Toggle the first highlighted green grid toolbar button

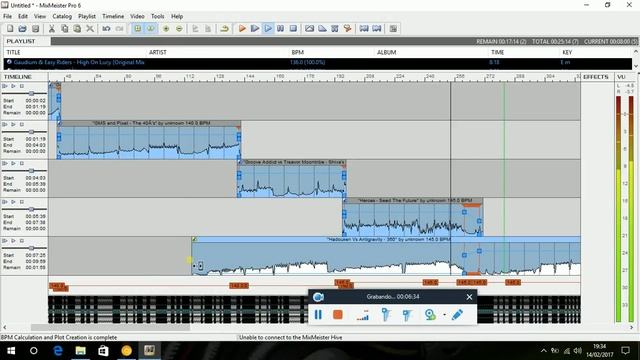[138, 29]
